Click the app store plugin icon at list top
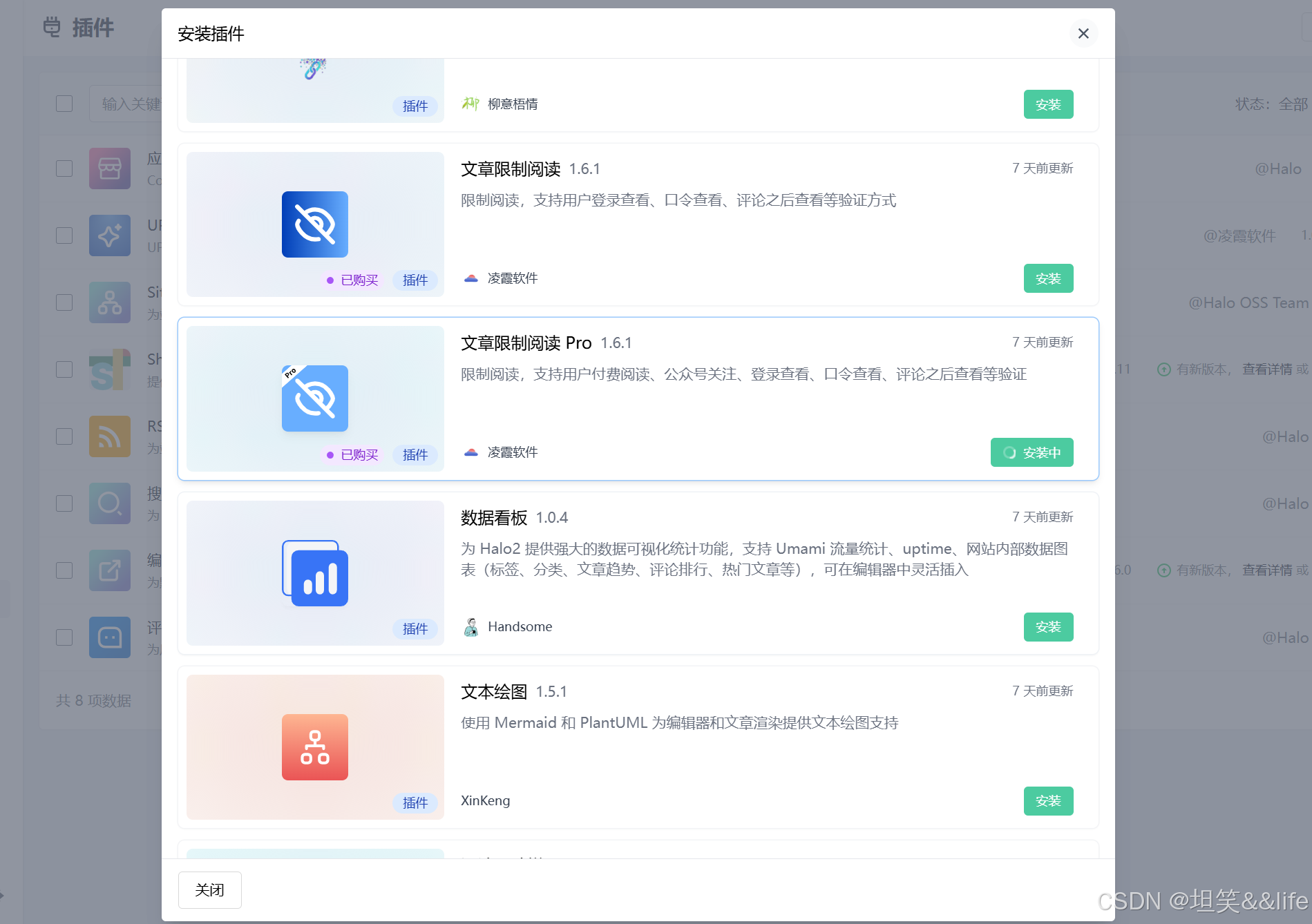This screenshot has height=924, width=1312. [109, 168]
